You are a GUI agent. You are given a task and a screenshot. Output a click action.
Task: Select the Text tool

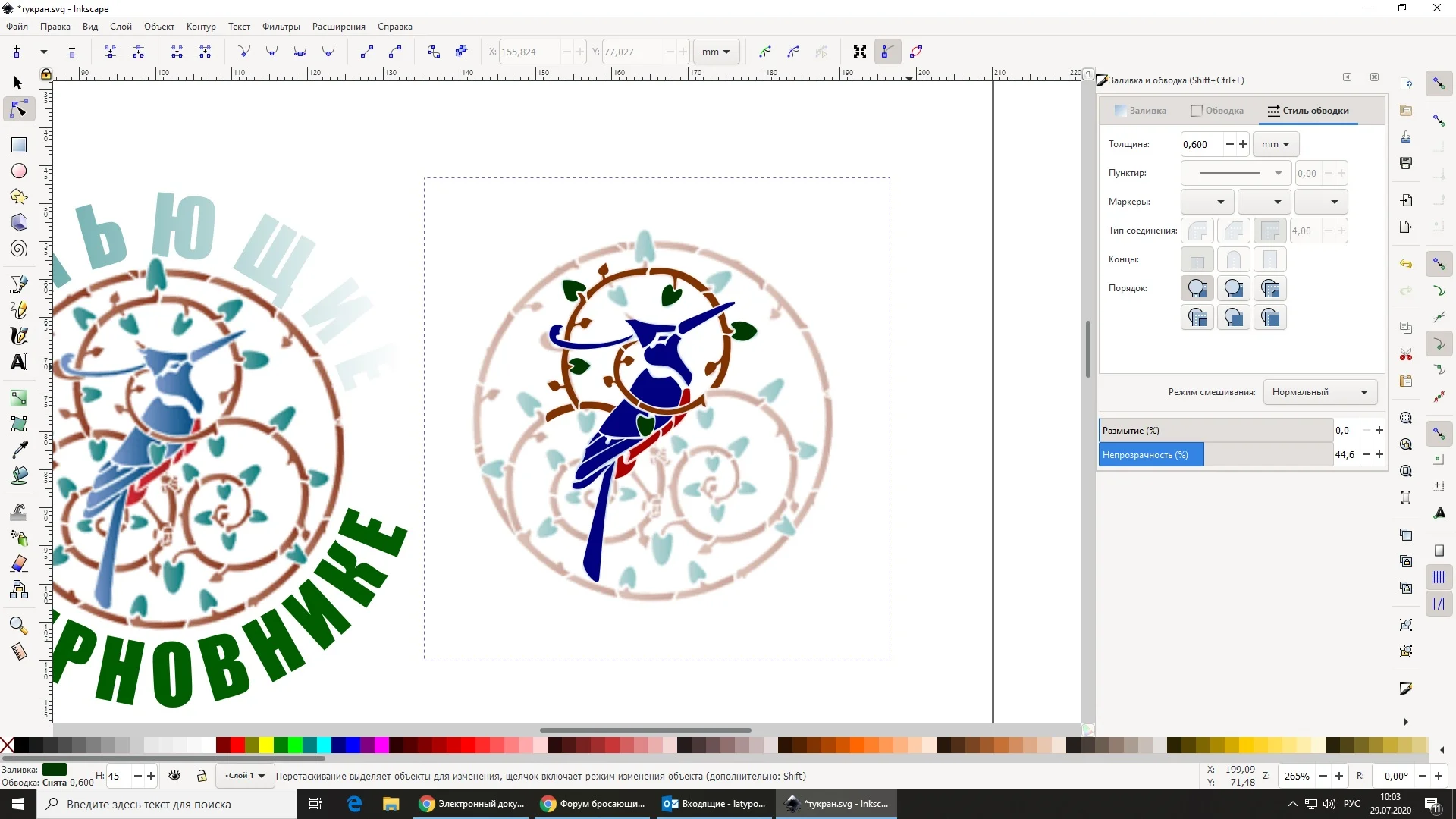19,362
